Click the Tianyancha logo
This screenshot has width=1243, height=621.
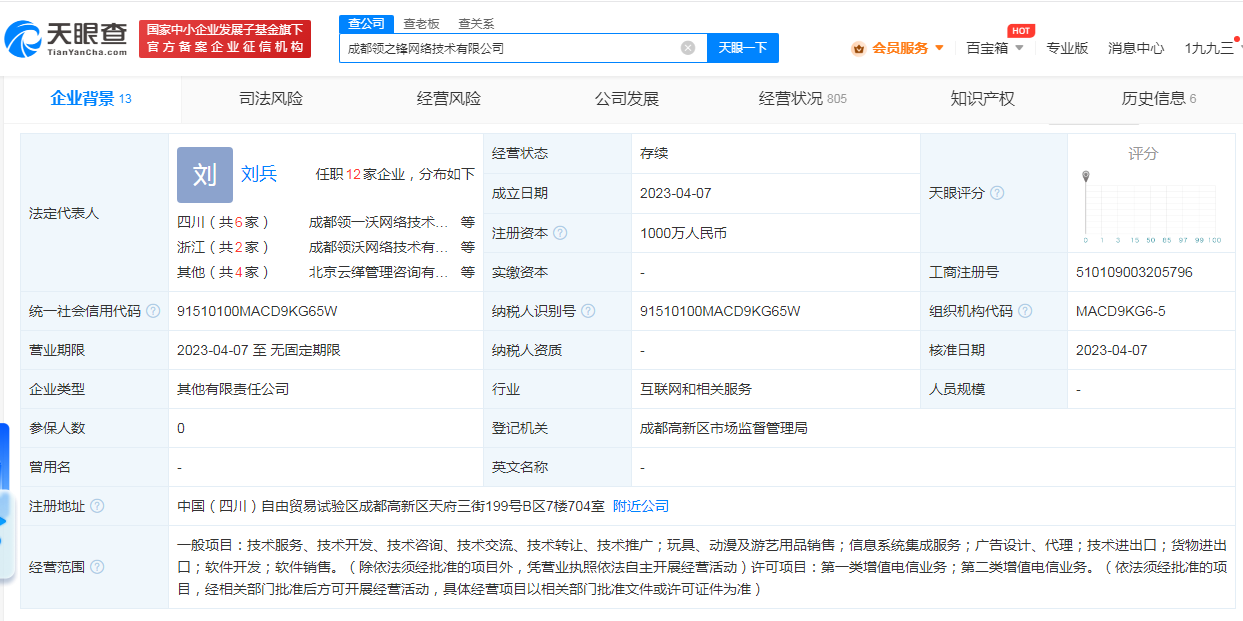click(x=66, y=39)
